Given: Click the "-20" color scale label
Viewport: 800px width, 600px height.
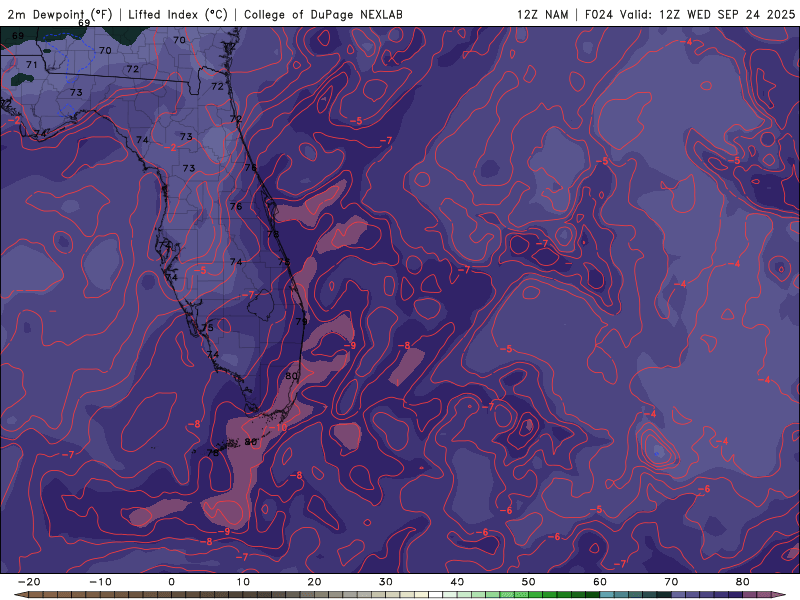Looking at the screenshot, I should pyautogui.click(x=29, y=582).
